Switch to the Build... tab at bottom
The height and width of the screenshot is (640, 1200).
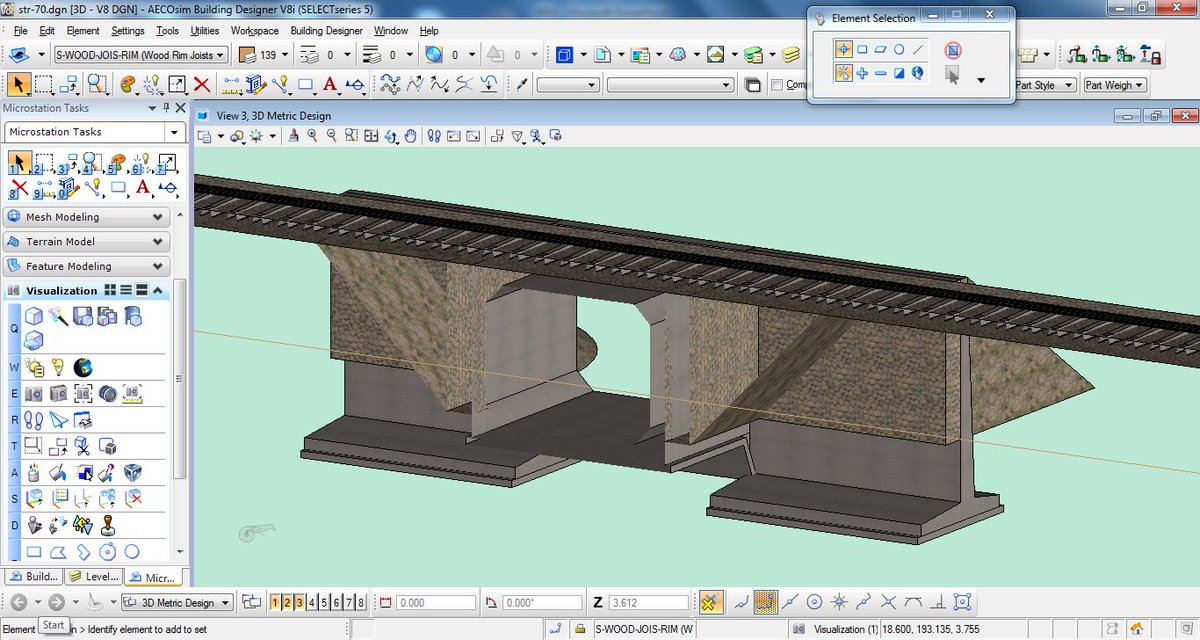click(x=32, y=577)
